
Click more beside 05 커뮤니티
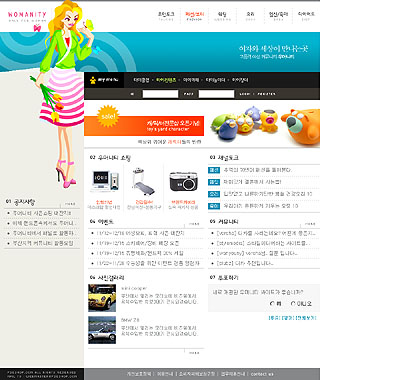point(310,224)
